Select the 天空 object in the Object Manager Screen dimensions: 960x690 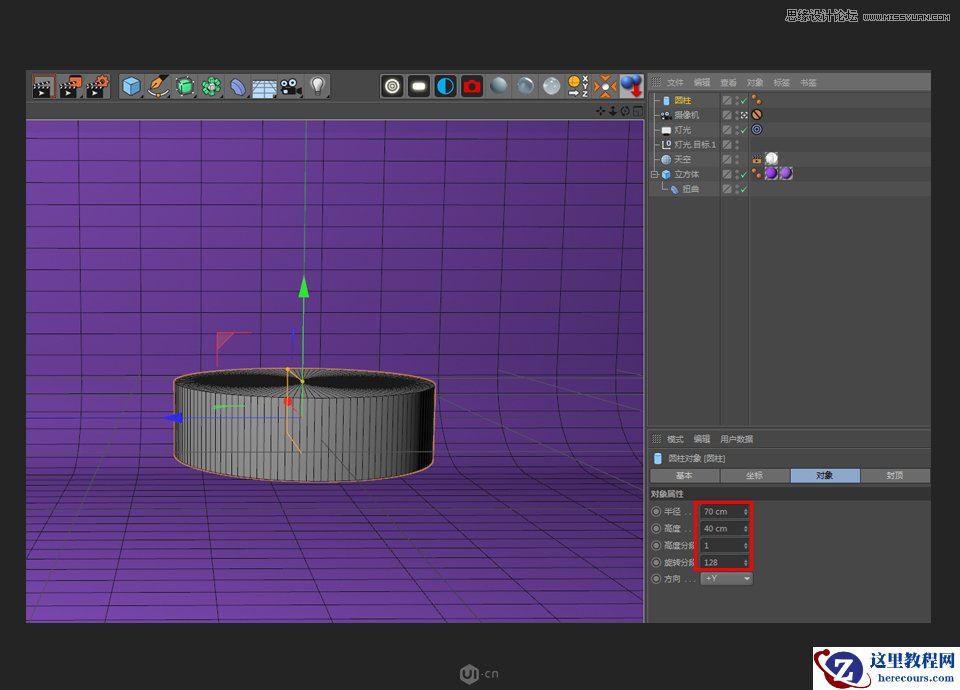click(682, 158)
